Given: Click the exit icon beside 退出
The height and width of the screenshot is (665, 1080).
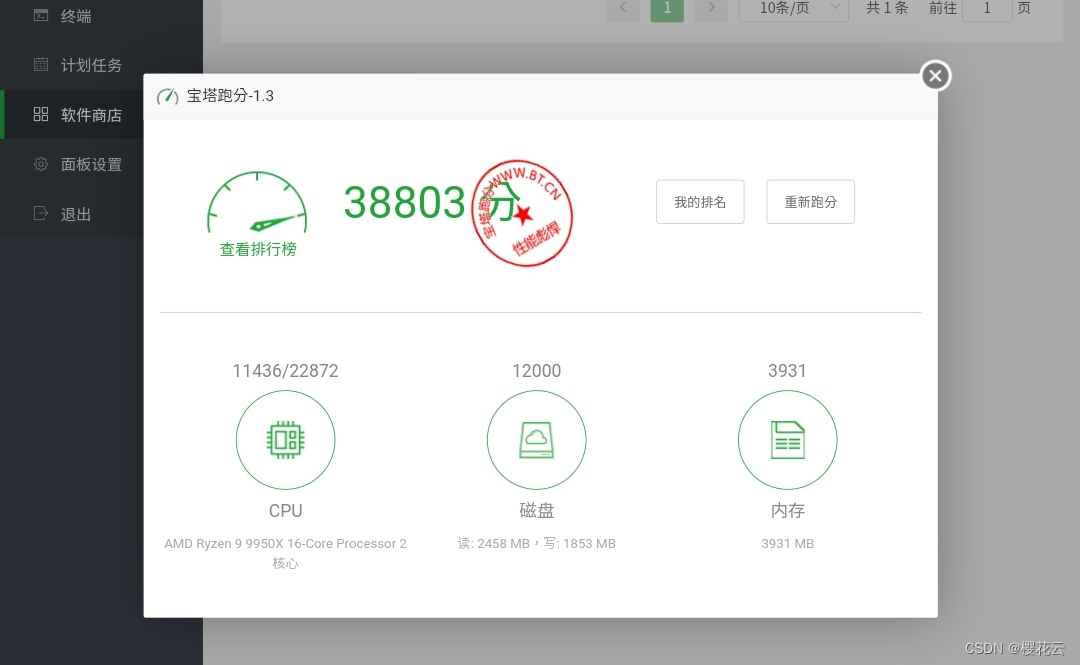Looking at the screenshot, I should (x=41, y=214).
